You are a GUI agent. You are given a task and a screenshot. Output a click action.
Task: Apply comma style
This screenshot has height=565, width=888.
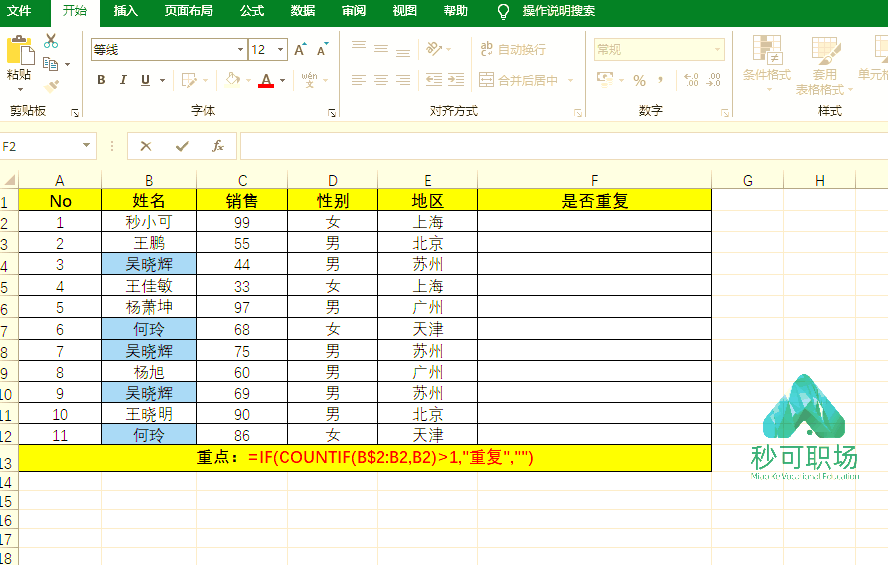click(x=660, y=80)
